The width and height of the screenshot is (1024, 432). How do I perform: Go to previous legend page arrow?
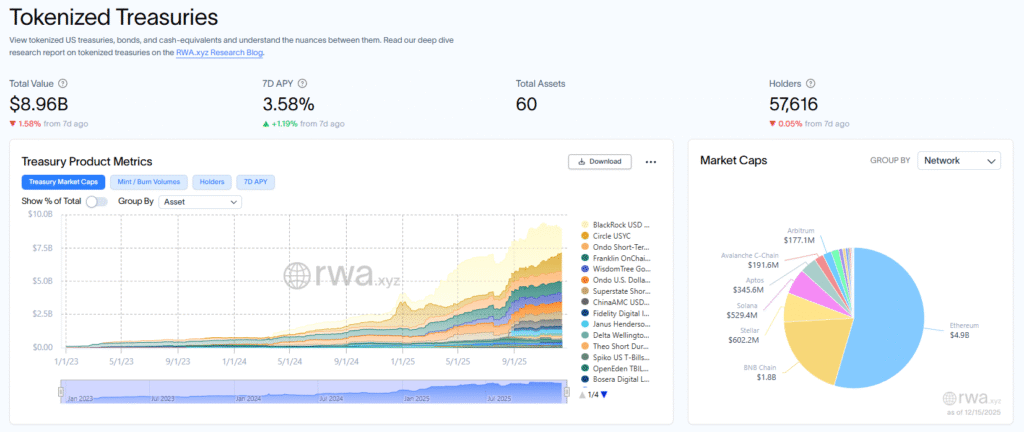click(583, 394)
